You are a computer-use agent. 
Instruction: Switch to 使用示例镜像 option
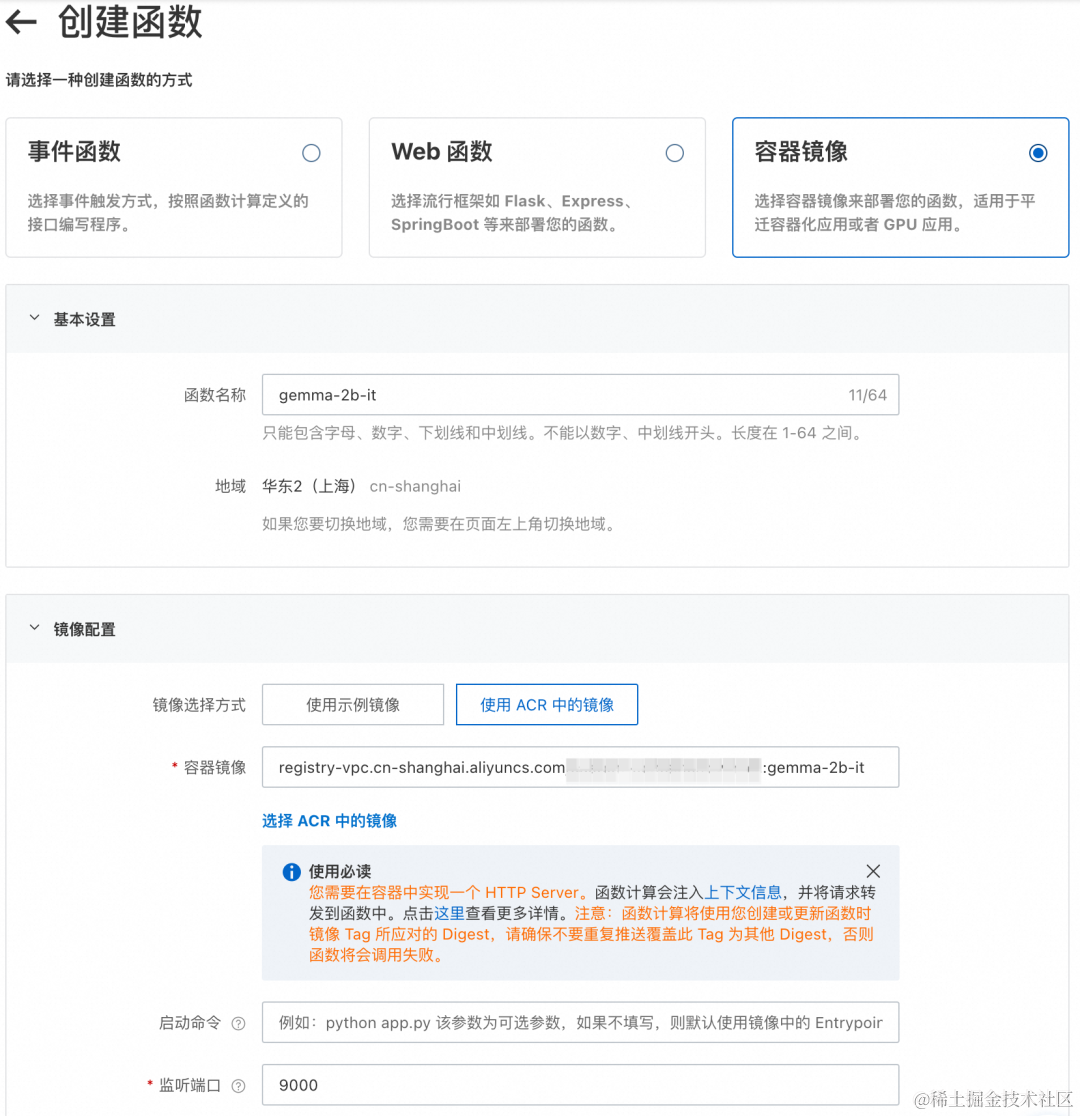(353, 704)
